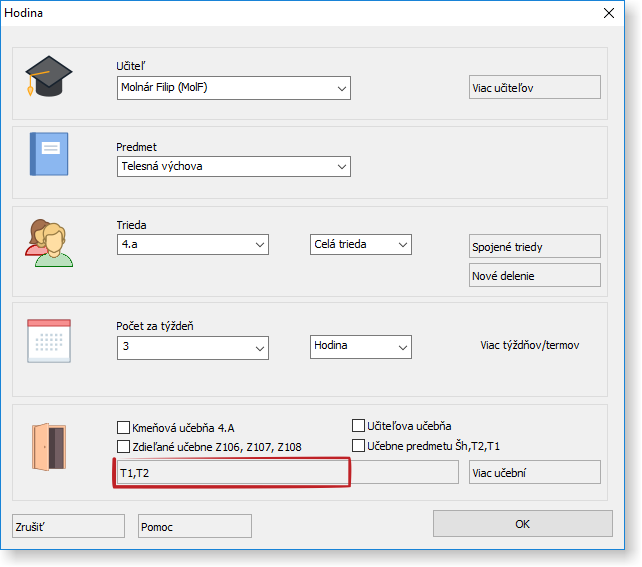This screenshot has height=567, width=642.
Task: Click the weekly calendar icon
Action: pyautogui.click(x=48, y=340)
